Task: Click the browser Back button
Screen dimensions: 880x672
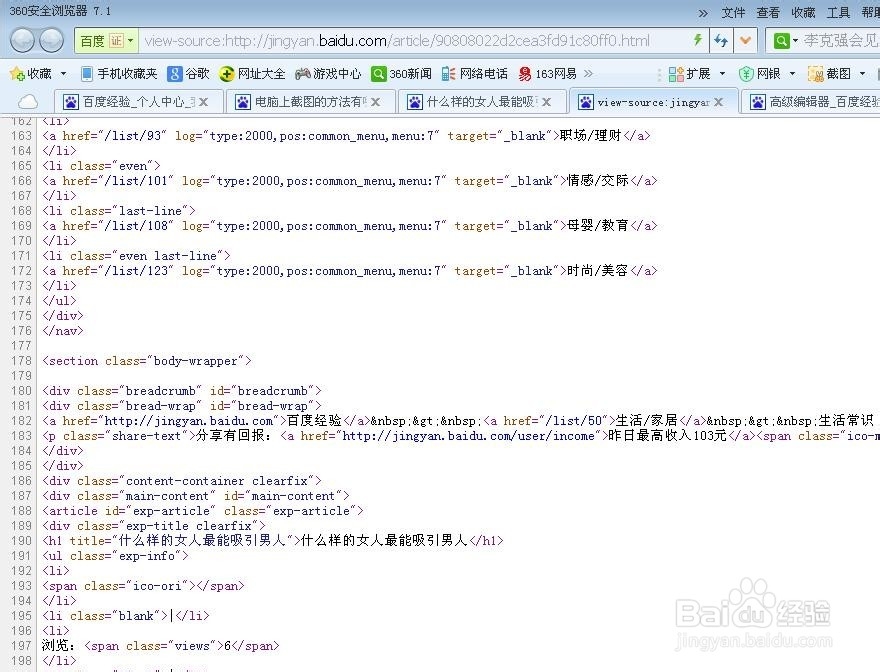Action: pyautogui.click(x=22, y=40)
